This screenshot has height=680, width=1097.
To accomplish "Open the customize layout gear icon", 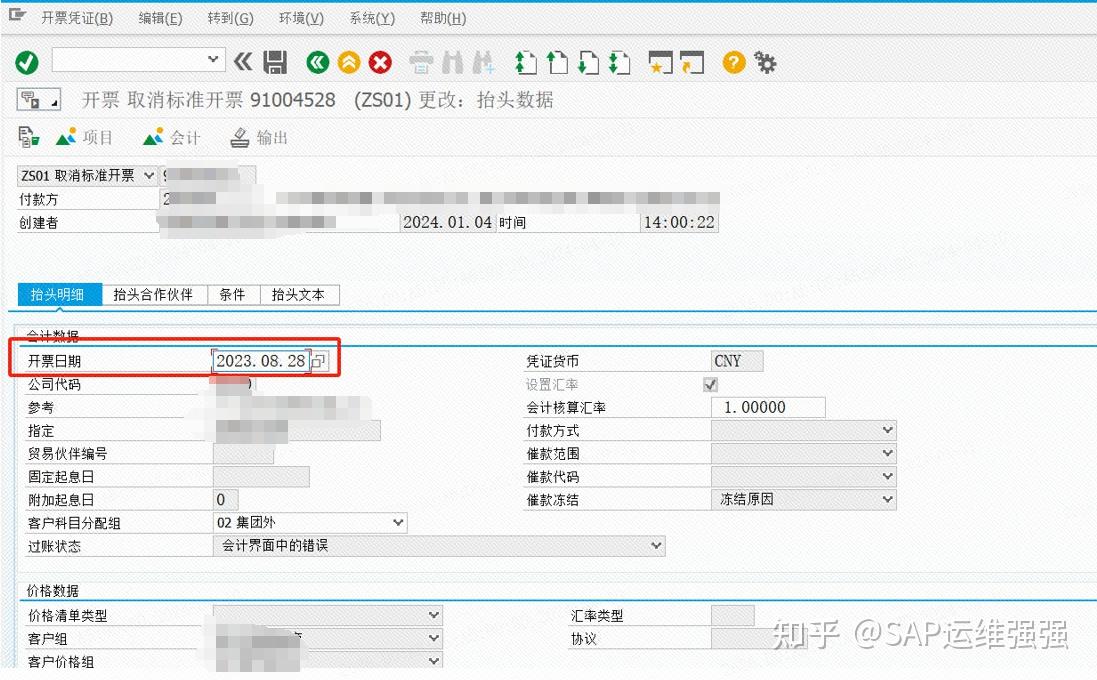I will click(764, 62).
